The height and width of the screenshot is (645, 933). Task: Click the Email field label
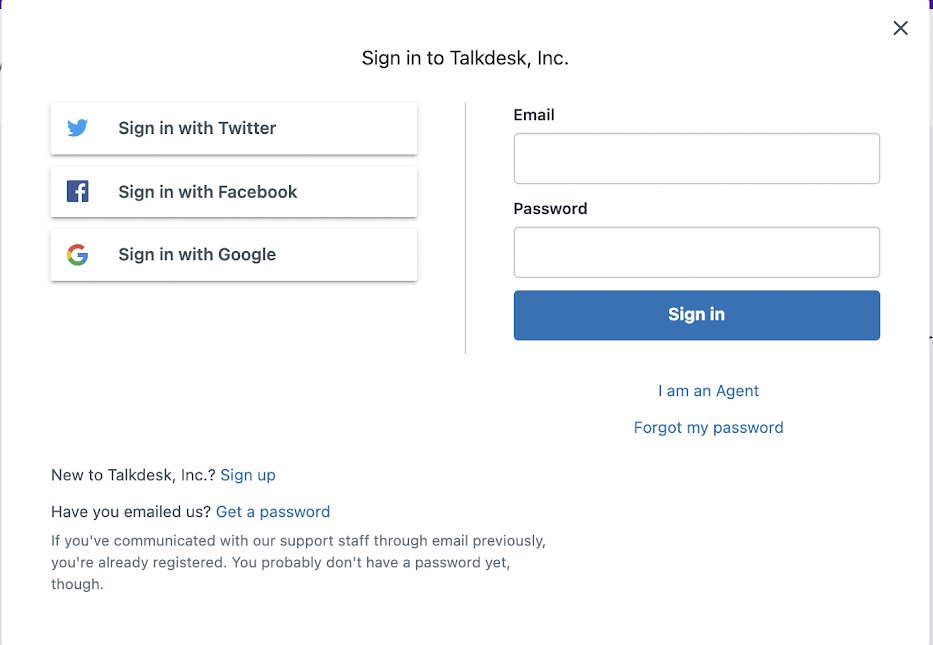click(x=534, y=115)
